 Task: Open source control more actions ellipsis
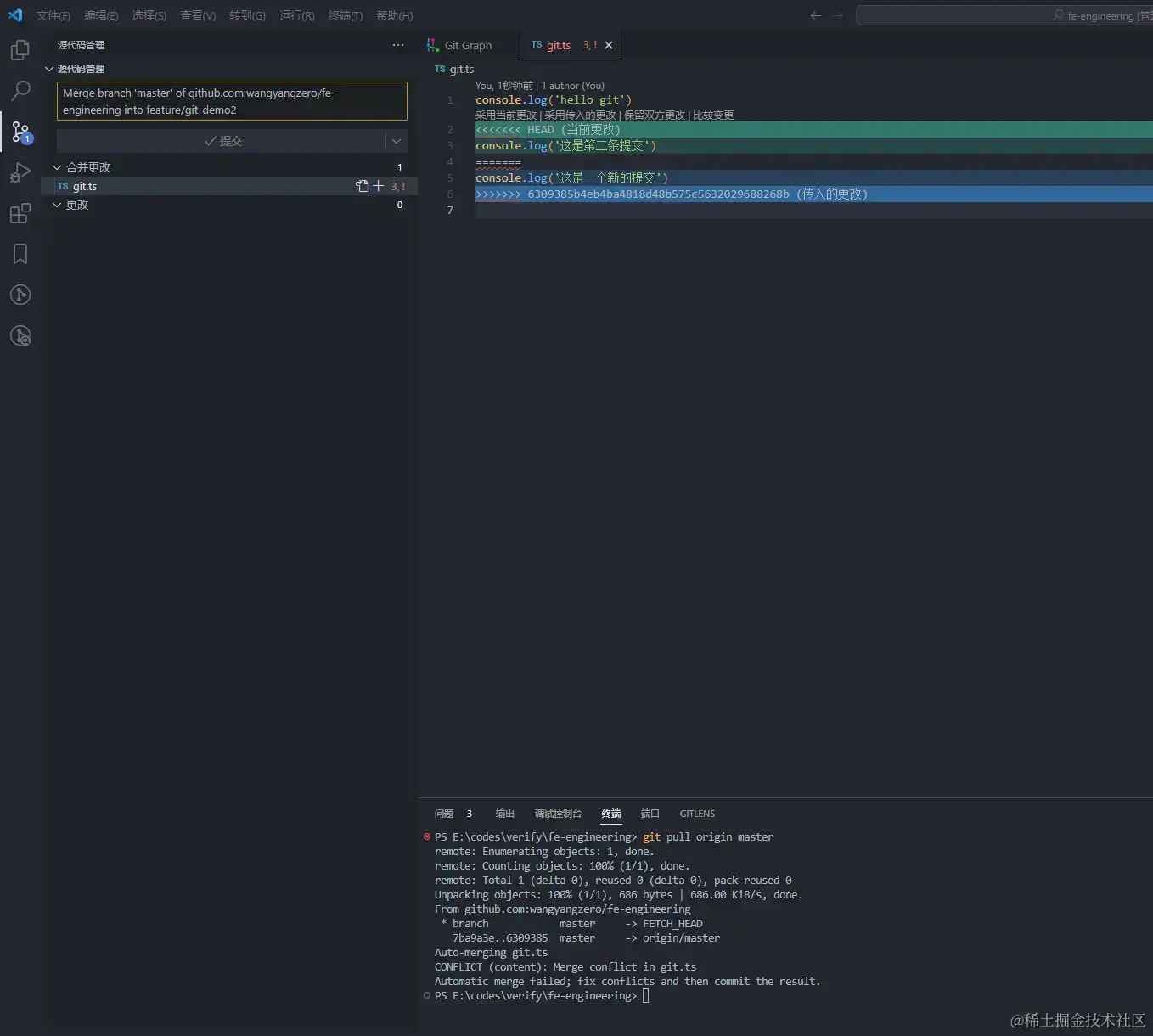[398, 45]
